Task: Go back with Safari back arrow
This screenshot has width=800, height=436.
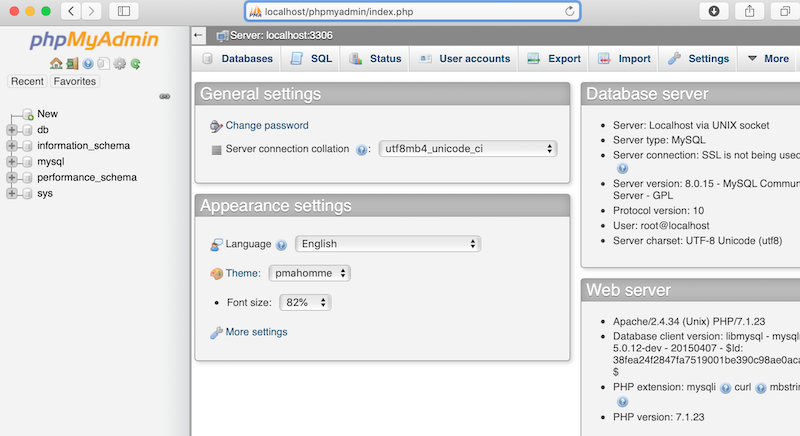Action: [71, 11]
